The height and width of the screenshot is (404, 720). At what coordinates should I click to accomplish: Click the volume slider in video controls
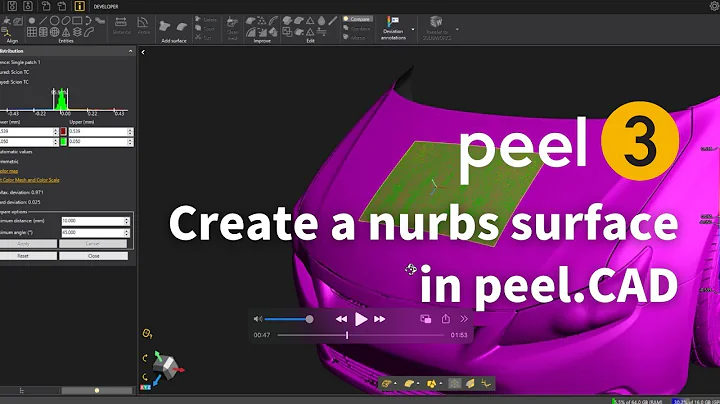[288, 319]
